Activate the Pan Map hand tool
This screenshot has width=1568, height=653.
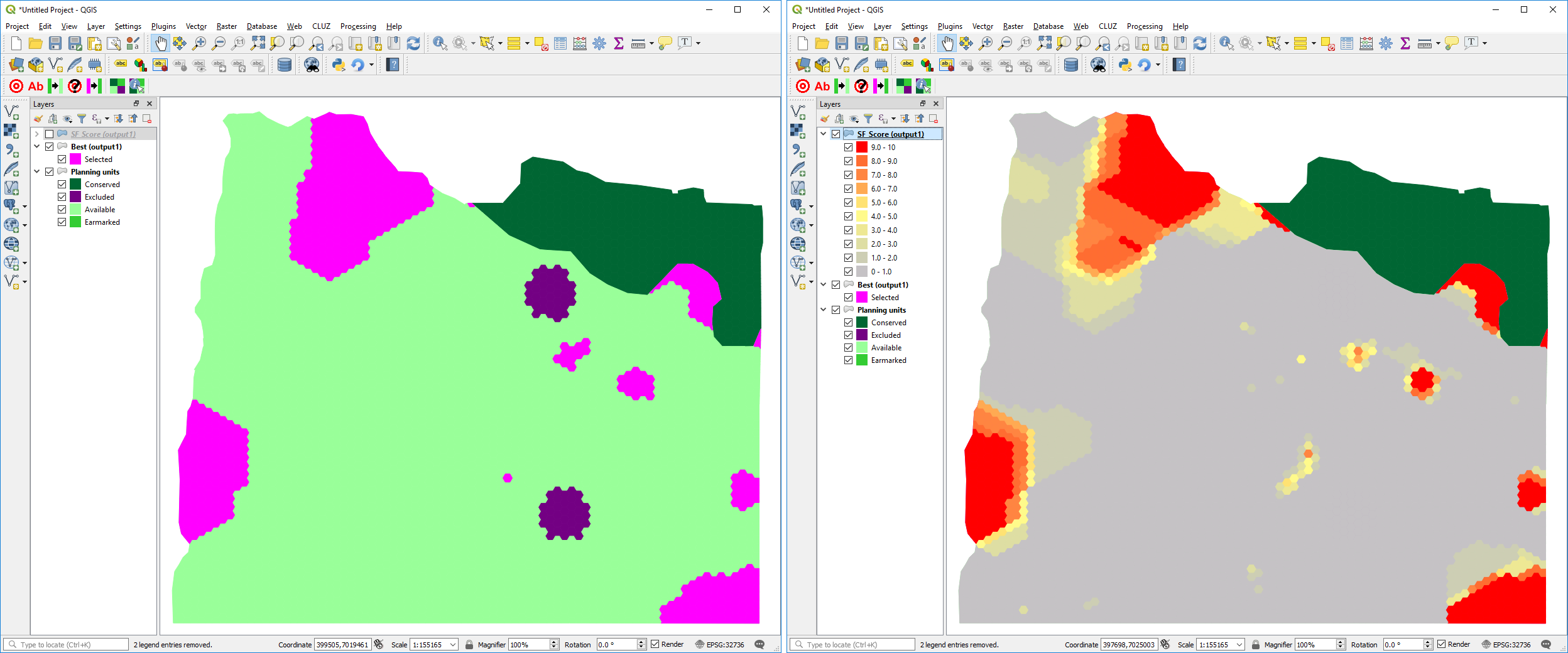point(161,43)
